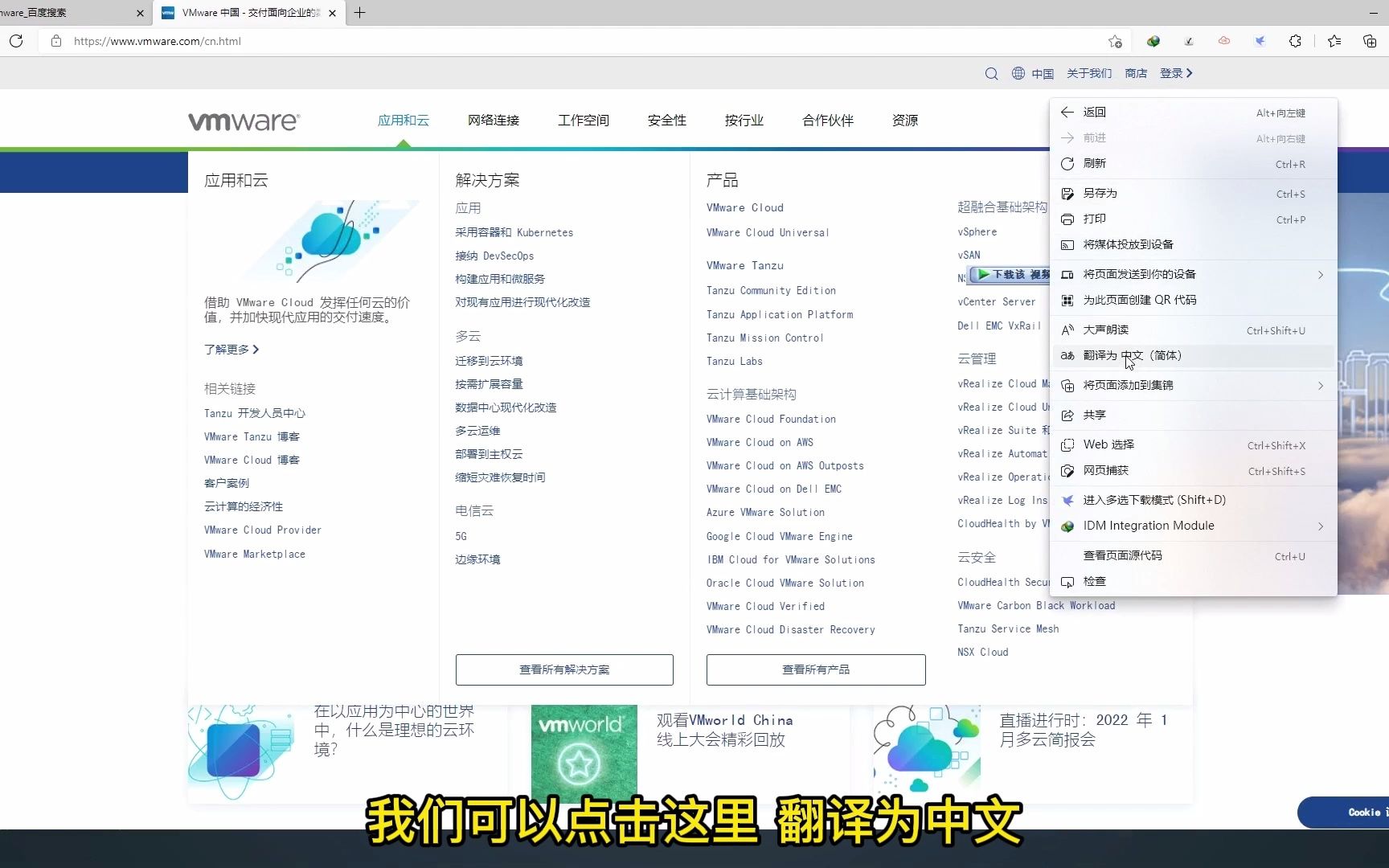Image resolution: width=1389 pixels, height=868 pixels.
Task: Choose 打印 from the context menu
Action: click(1193, 219)
